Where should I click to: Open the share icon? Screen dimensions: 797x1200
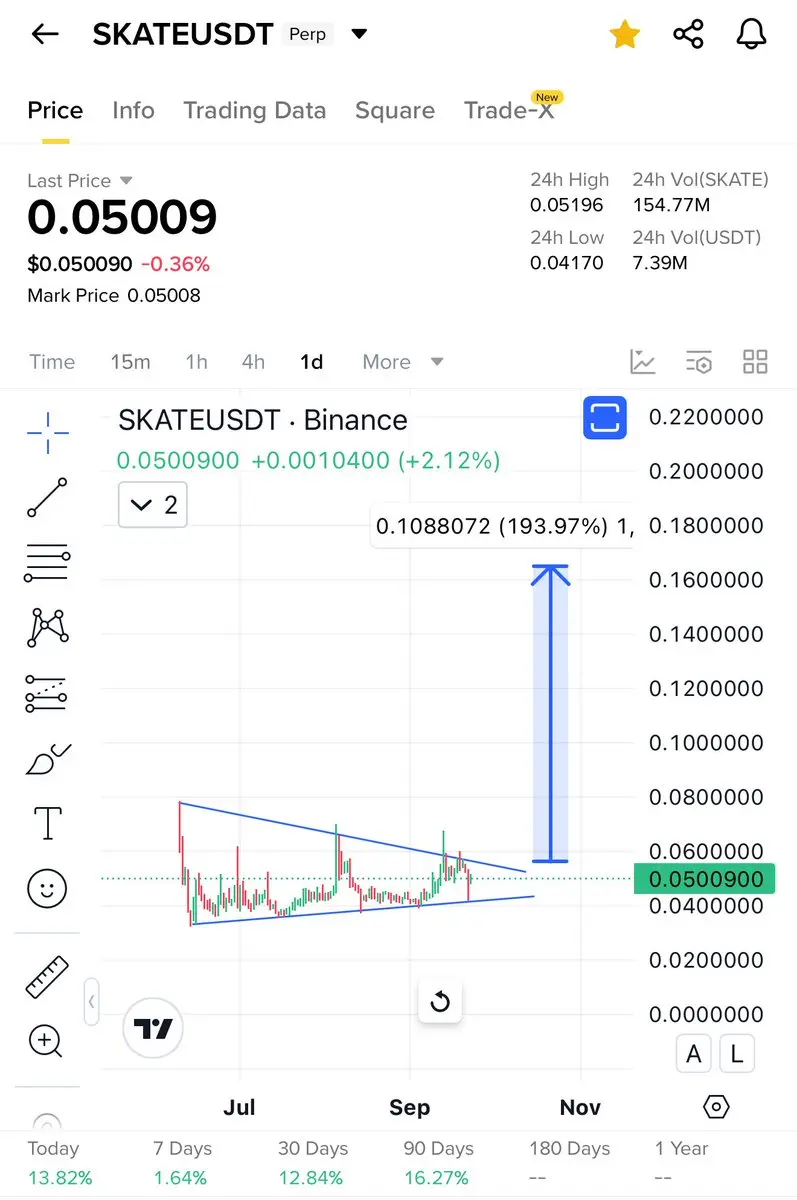tap(688, 34)
